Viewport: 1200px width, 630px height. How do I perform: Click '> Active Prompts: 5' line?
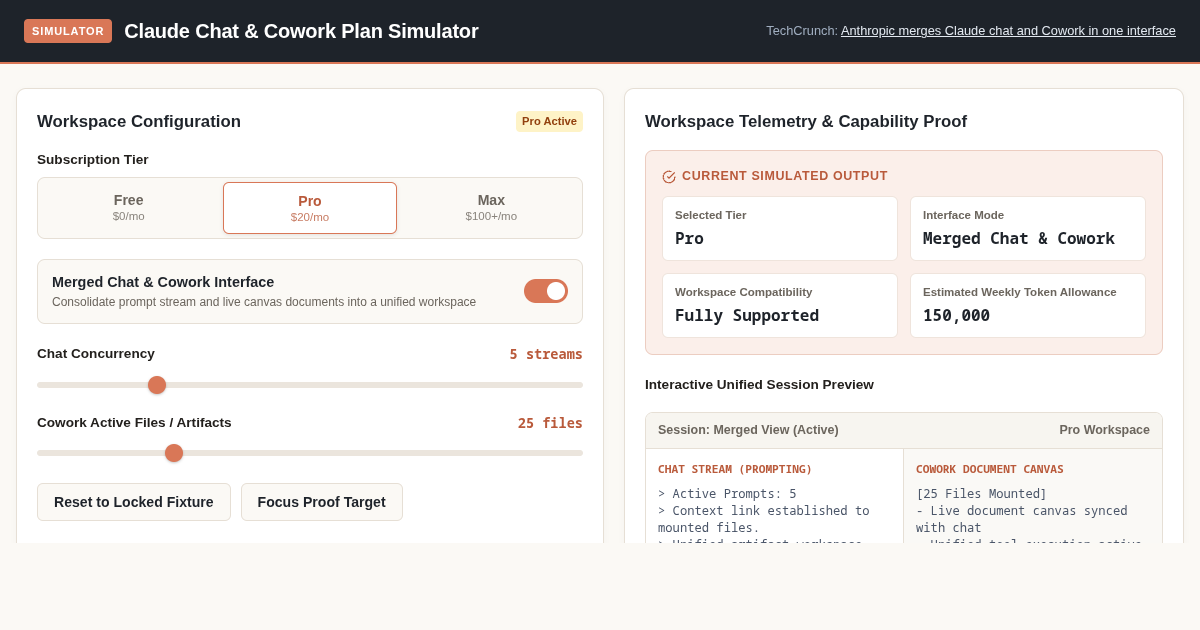(727, 494)
